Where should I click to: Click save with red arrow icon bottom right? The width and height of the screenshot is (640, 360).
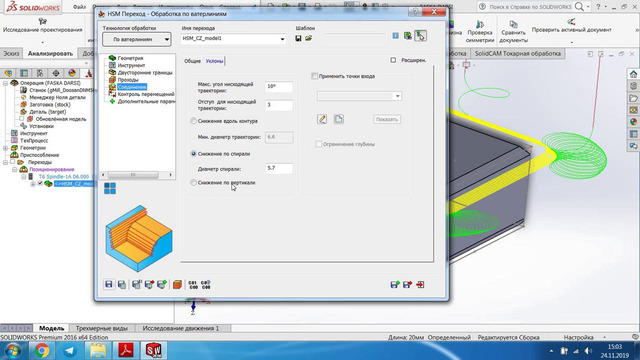(407, 284)
